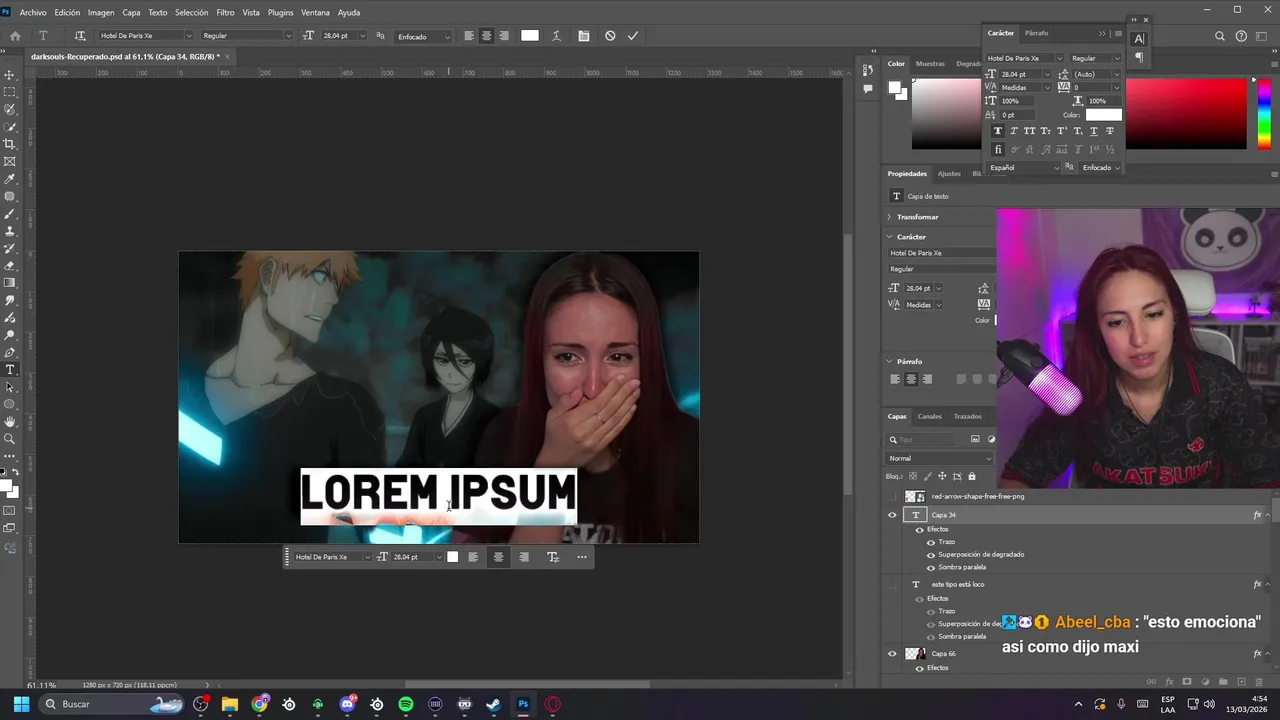The width and height of the screenshot is (1280, 720).
Task: Select the Brush tool
Action: (10, 214)
